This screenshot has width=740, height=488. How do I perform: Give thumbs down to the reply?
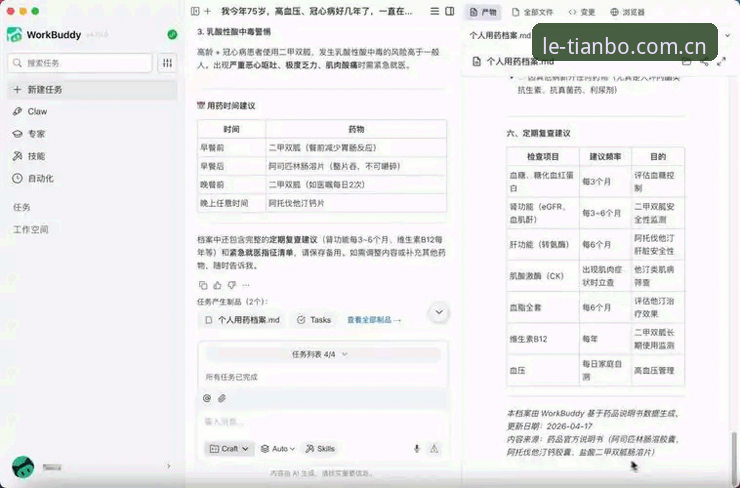(232, 285)
